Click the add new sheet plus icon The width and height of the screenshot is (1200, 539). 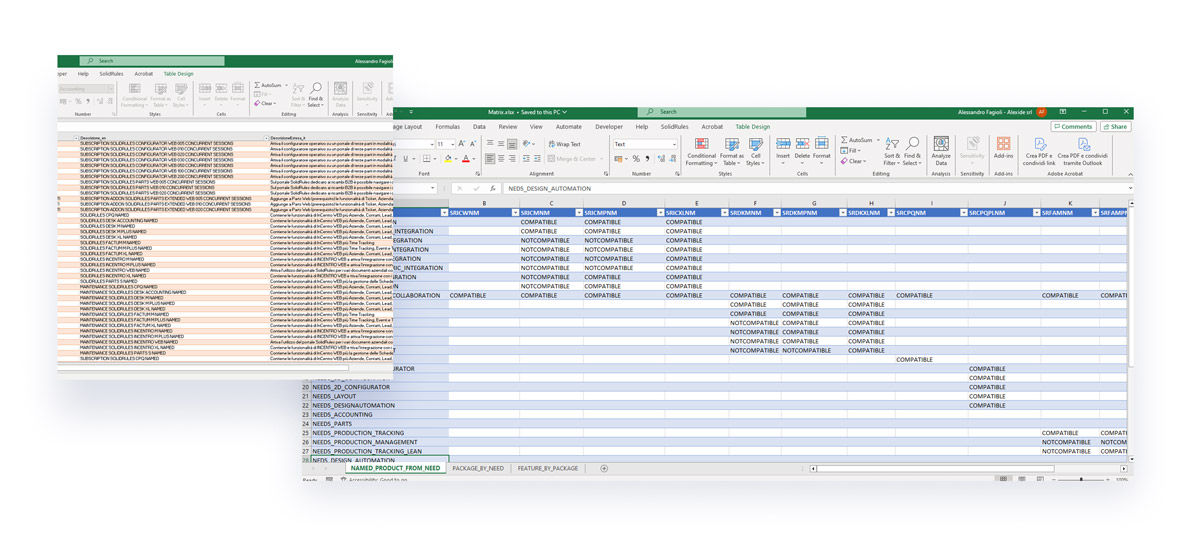point(604,468)
